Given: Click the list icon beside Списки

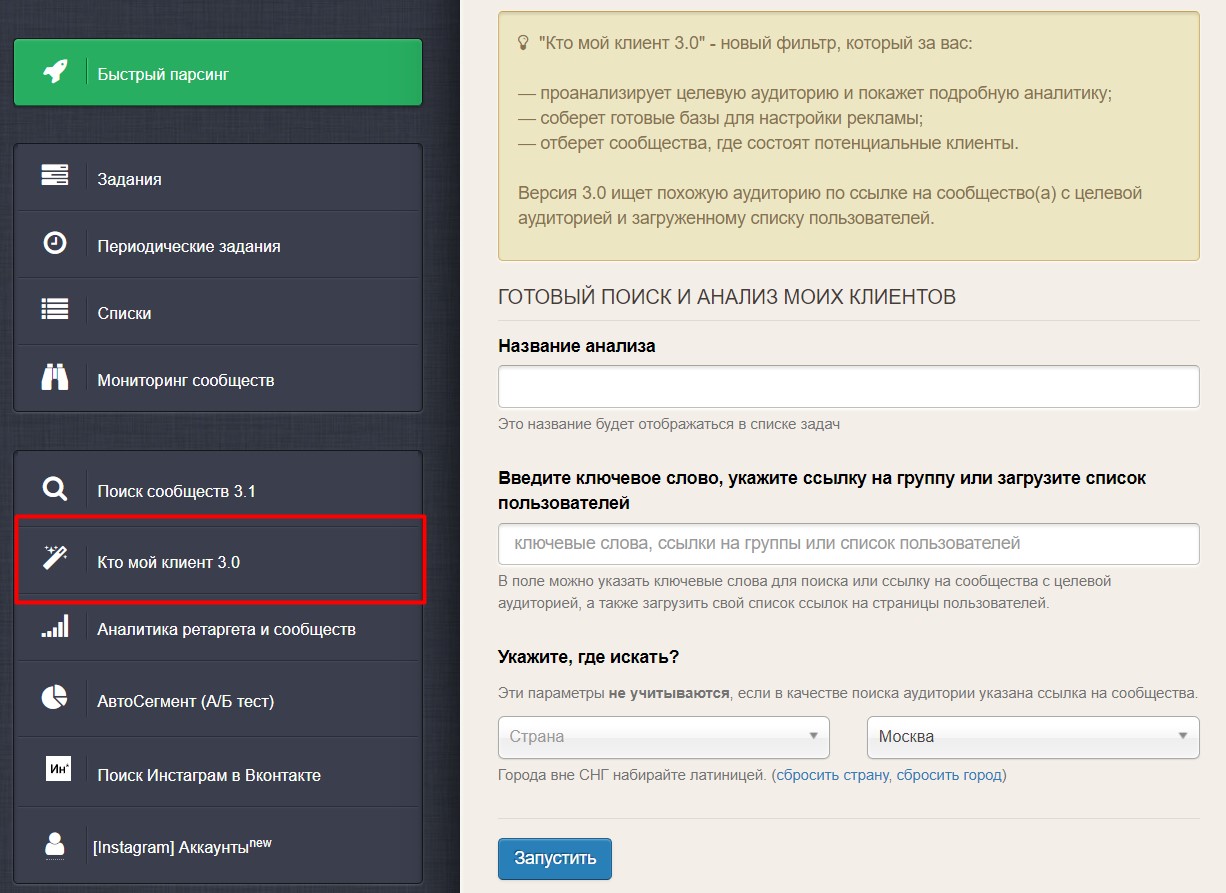Looking at the screenshot, I should (55, 311).
